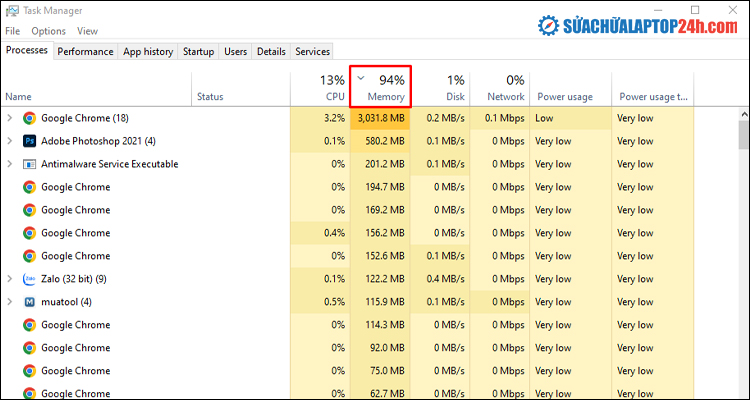Expand the Google Chrome (18) process group
Viewport: 750px width, 400px height.
tap(10, 118)
